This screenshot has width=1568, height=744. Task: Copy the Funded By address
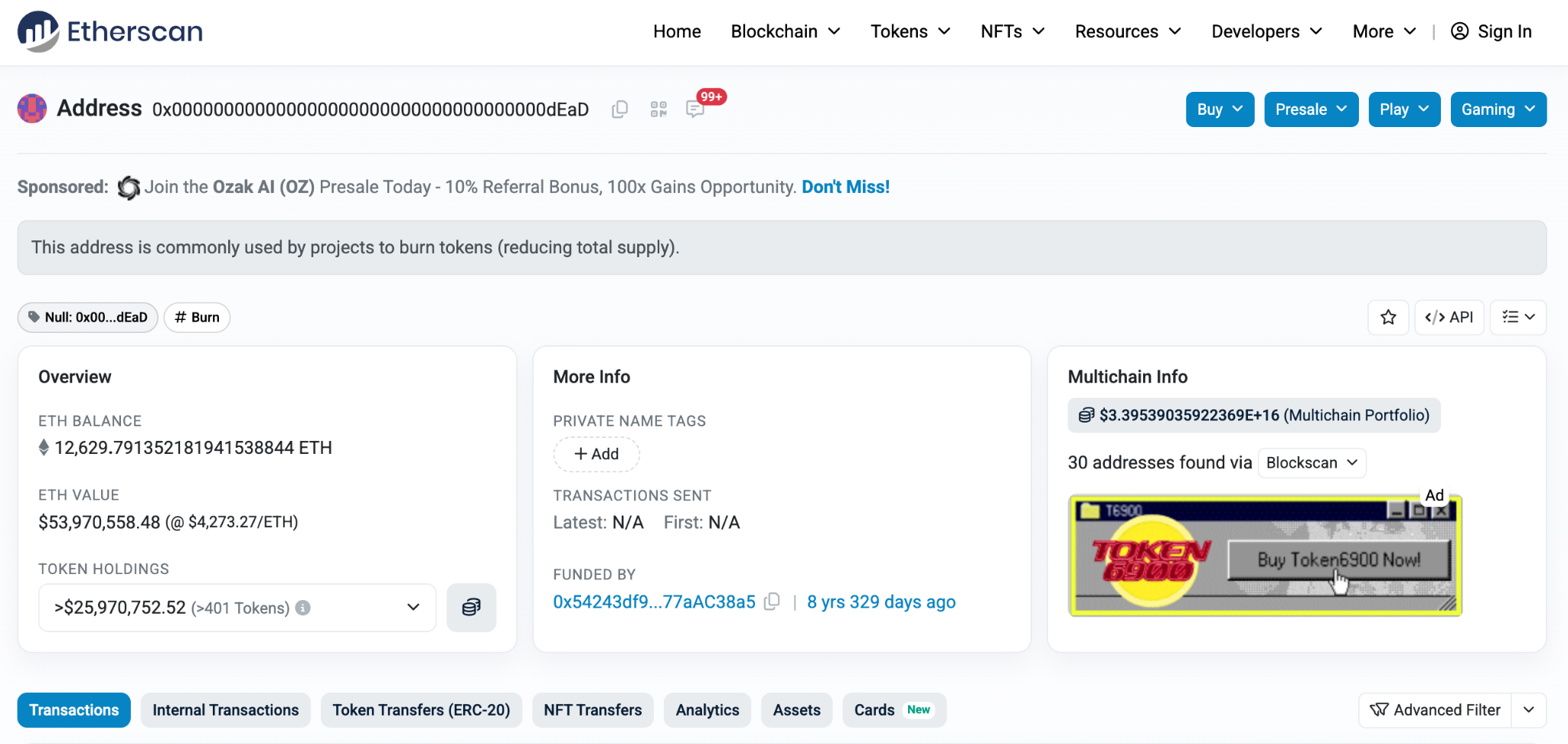tap(773, 602)
